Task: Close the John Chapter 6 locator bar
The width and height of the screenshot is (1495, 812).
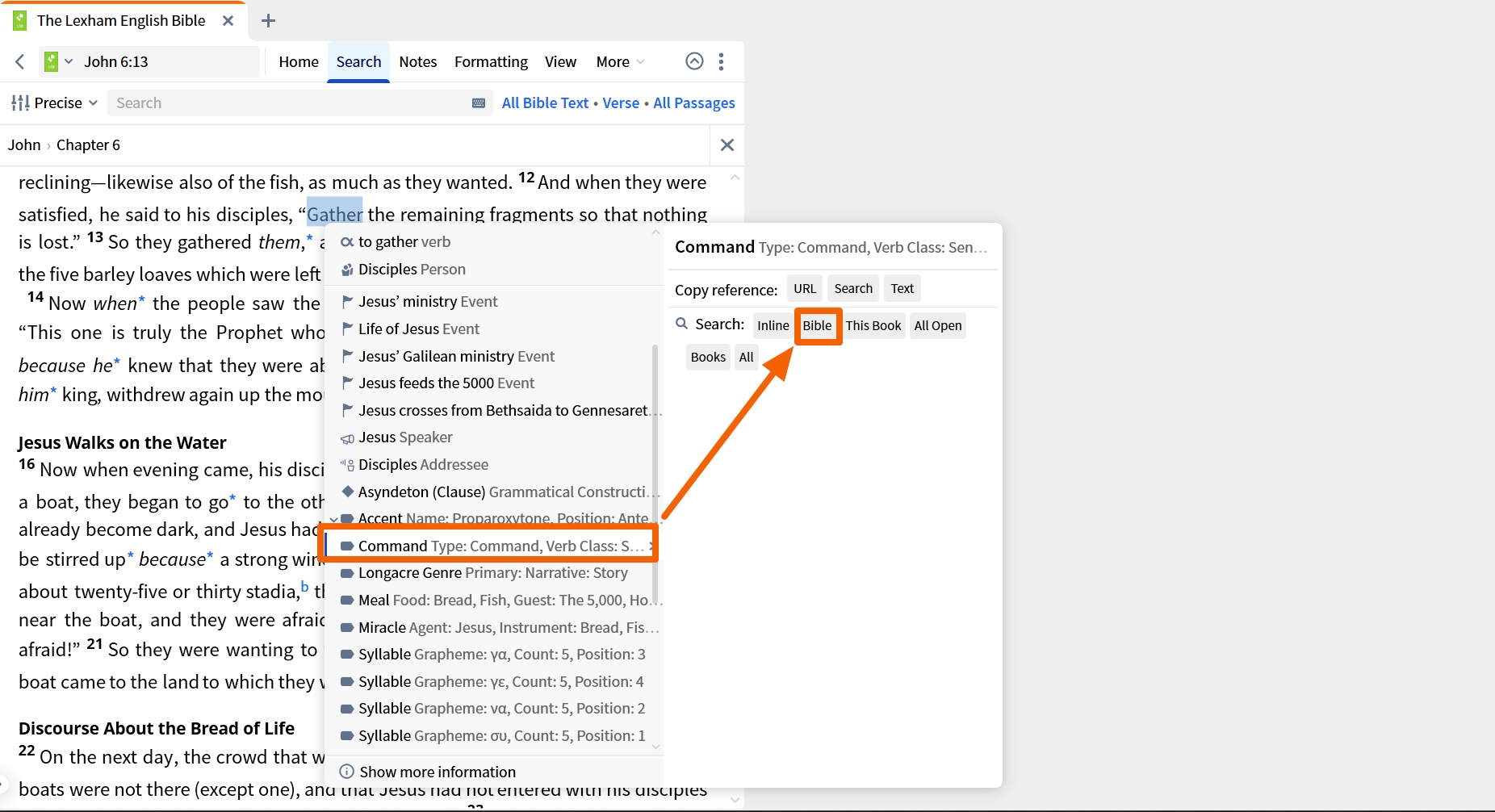Action: 727,145
